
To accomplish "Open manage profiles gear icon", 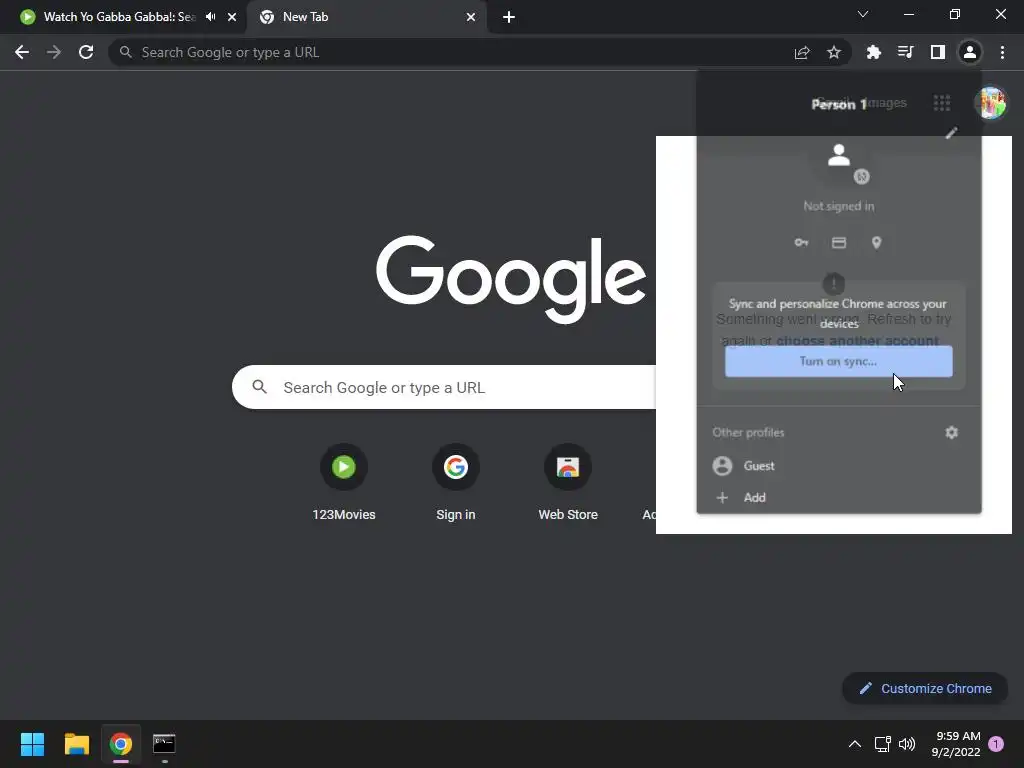I will (x=952, y=432).
